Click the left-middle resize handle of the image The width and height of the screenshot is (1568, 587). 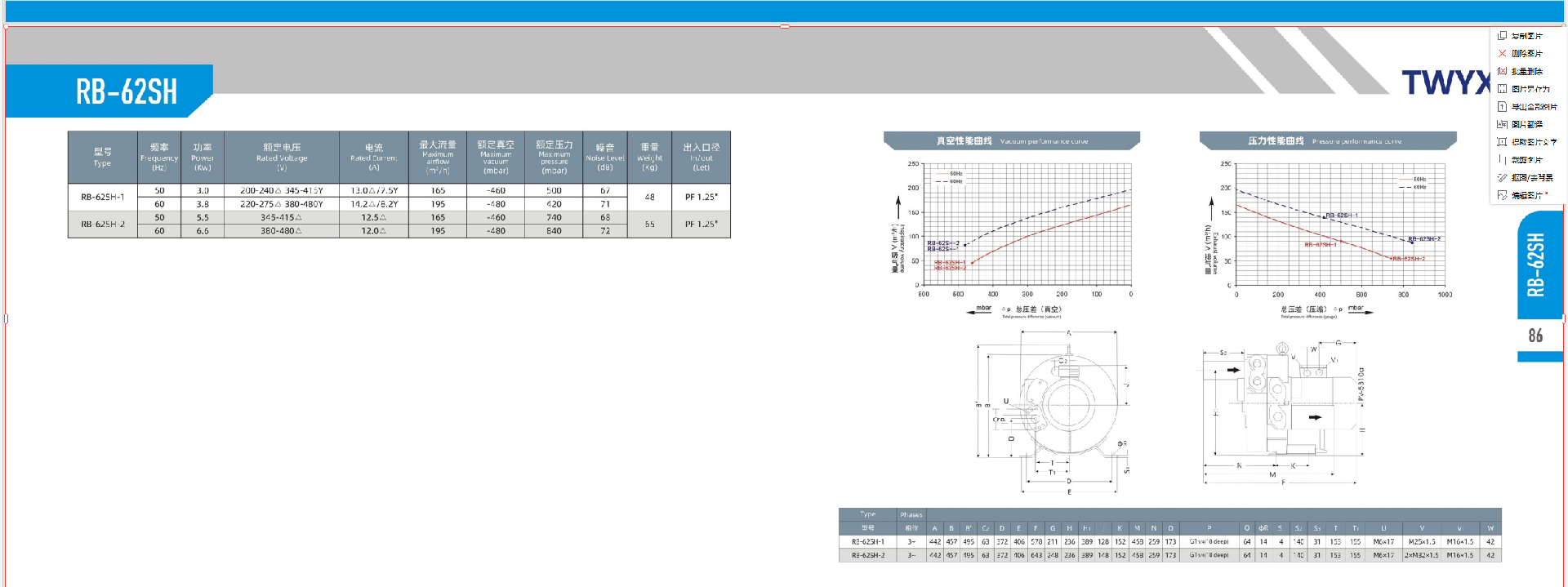(x=6, y=318)
